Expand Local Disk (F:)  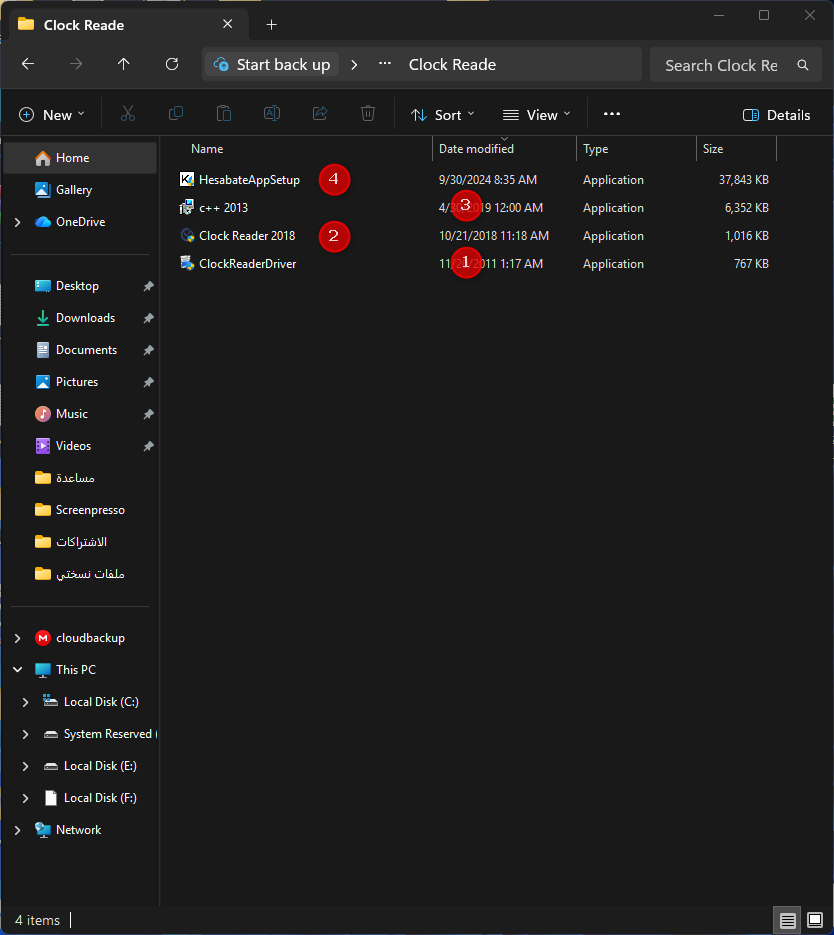25,798
